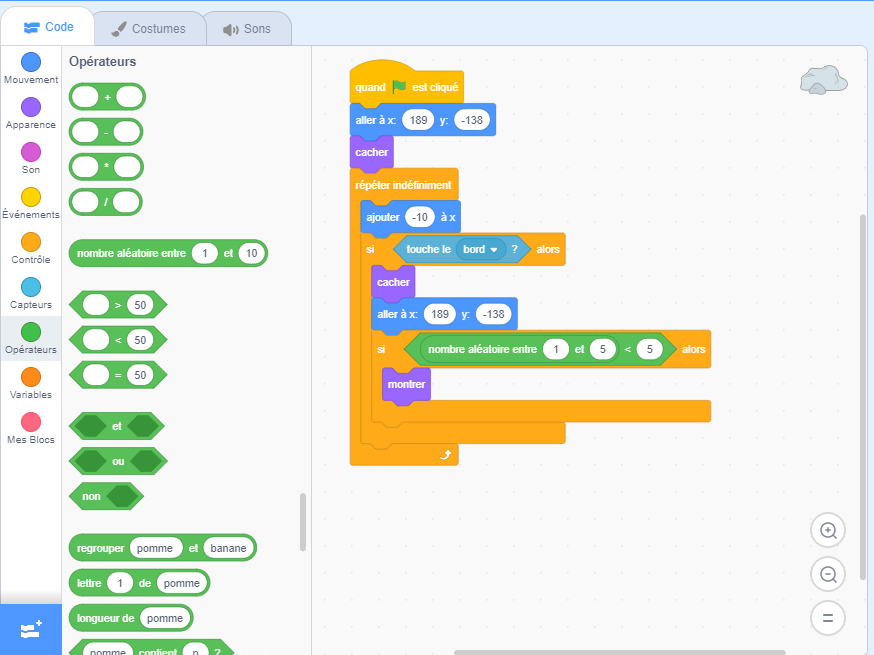Click the Mes Blocs category color circle
874x655 pixels.
31,422
